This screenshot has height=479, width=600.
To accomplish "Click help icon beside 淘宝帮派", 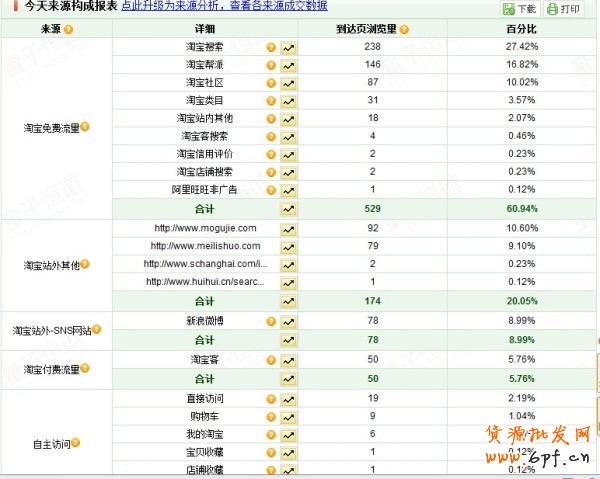I will point(271,65).
